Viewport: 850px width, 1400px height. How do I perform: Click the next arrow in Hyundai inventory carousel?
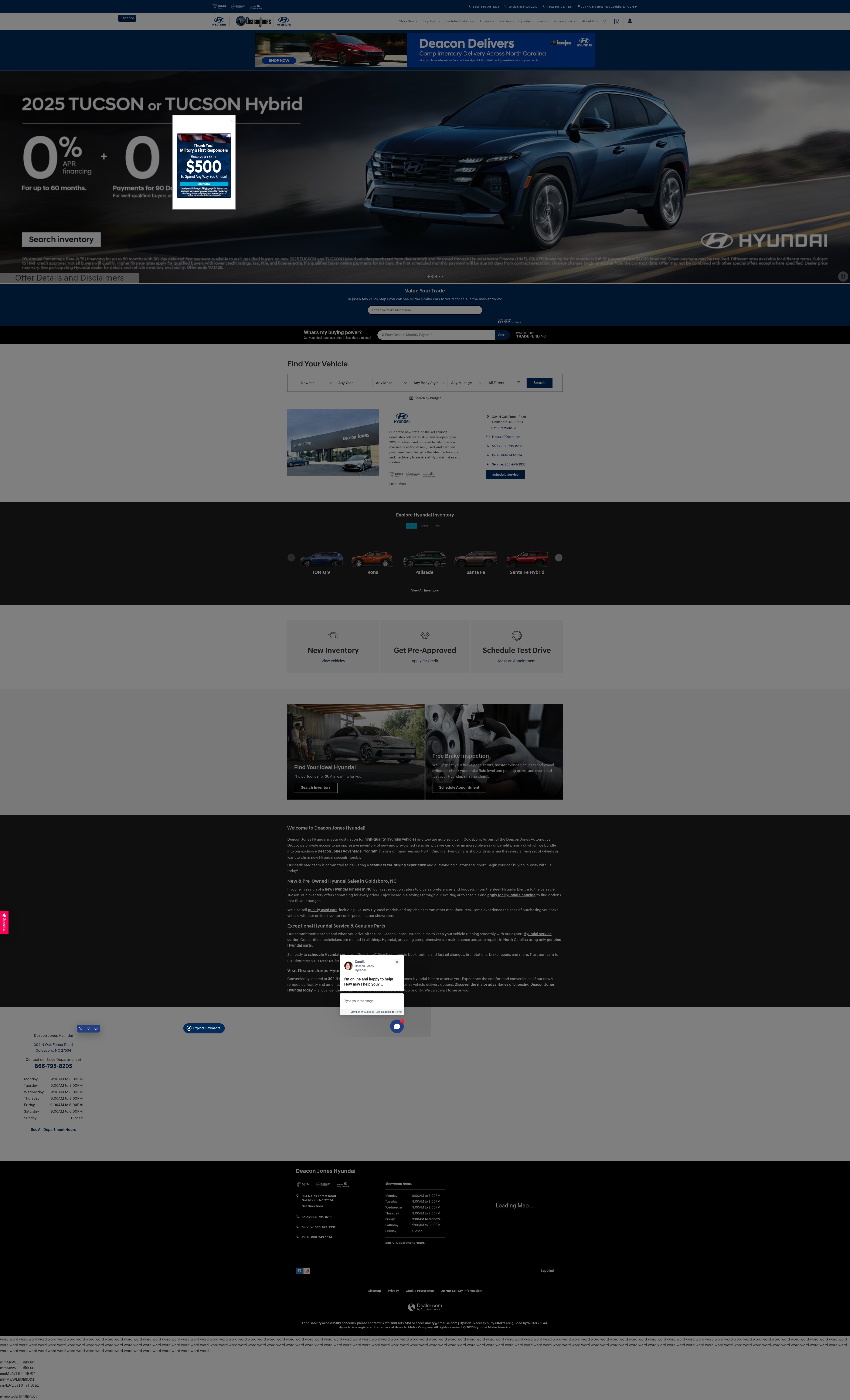tap(558, 558)
